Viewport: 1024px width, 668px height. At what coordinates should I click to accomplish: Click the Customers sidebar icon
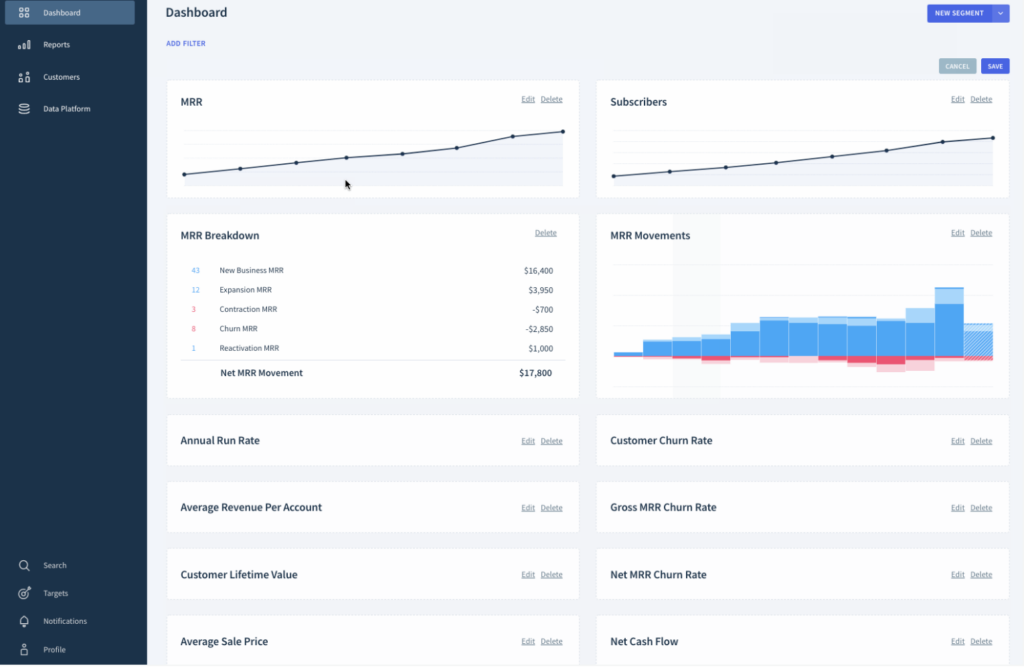pyautogui.click(x=23, y=76)
